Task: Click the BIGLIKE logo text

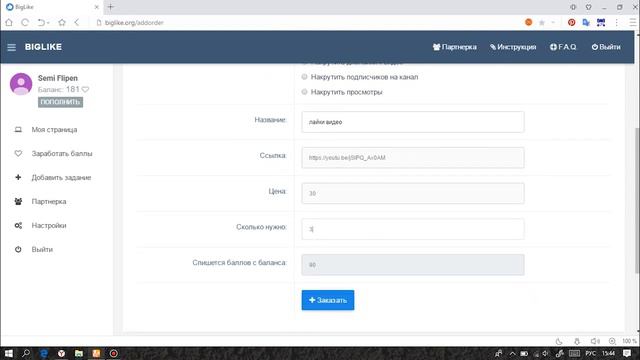Action: pos(43,47)
